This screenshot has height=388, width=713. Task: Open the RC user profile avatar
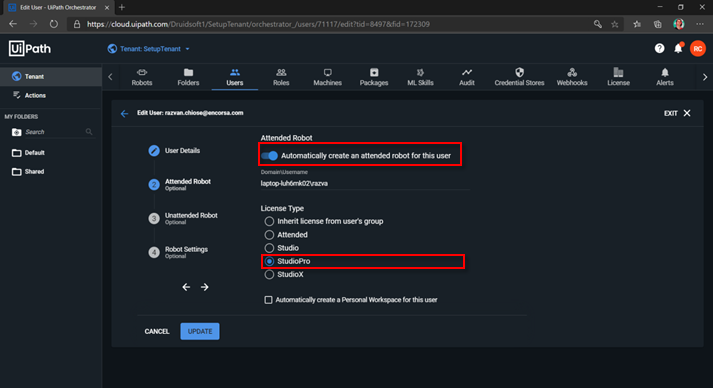click(698, 48)
